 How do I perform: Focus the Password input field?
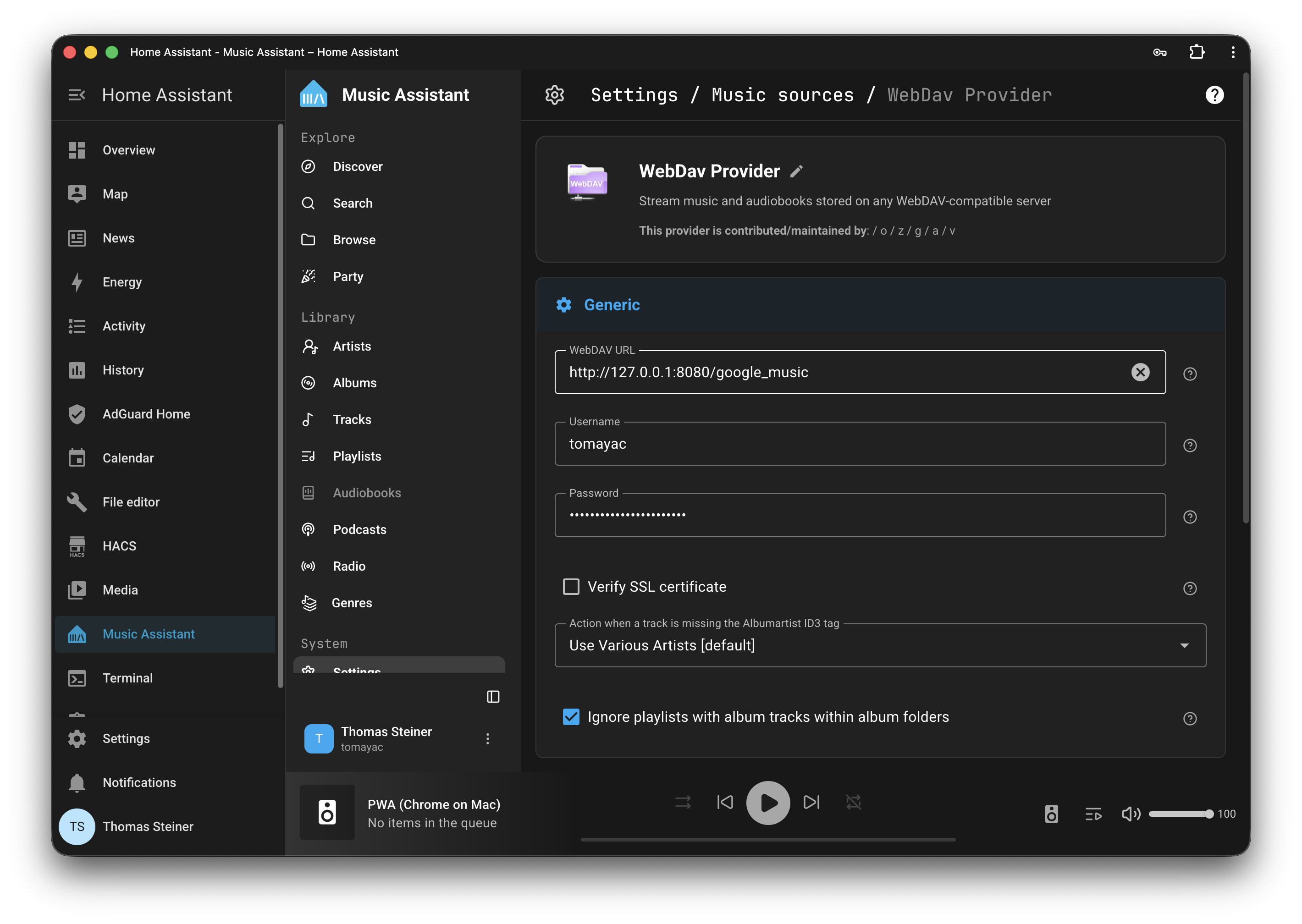coord(860,516)
